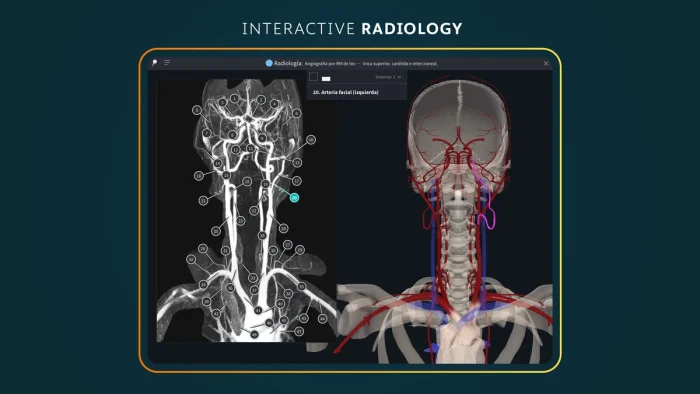Open the list menu icon beside the pin
The height and width of the screenshot is (394, 700).
(167, 62)
